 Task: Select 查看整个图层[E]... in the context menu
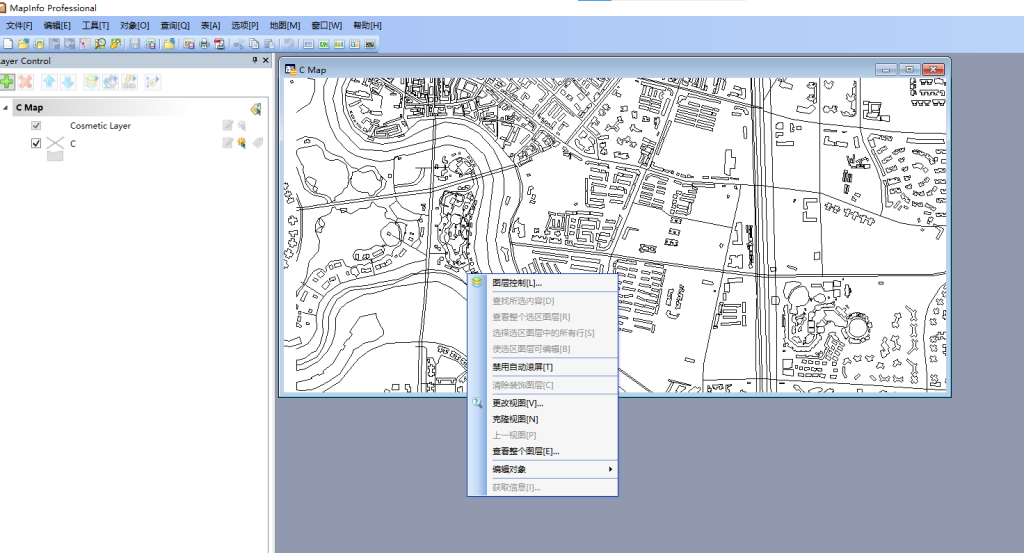(x=525, y=452)
